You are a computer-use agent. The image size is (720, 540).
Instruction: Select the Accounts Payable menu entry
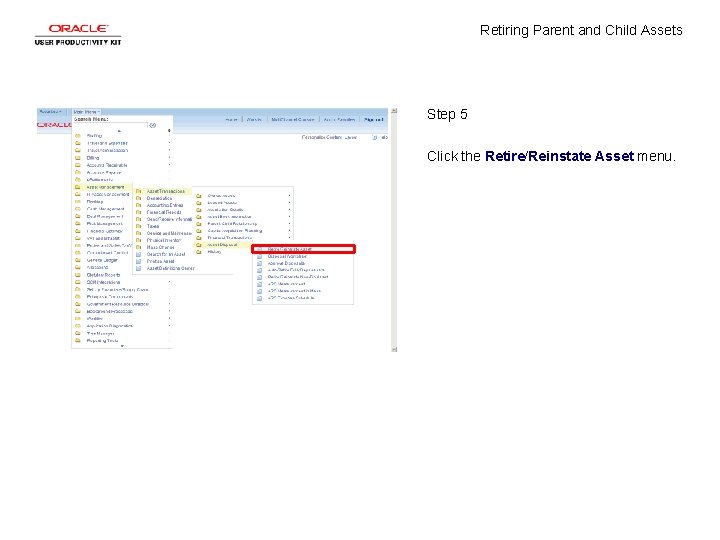[x=104, y=173]
